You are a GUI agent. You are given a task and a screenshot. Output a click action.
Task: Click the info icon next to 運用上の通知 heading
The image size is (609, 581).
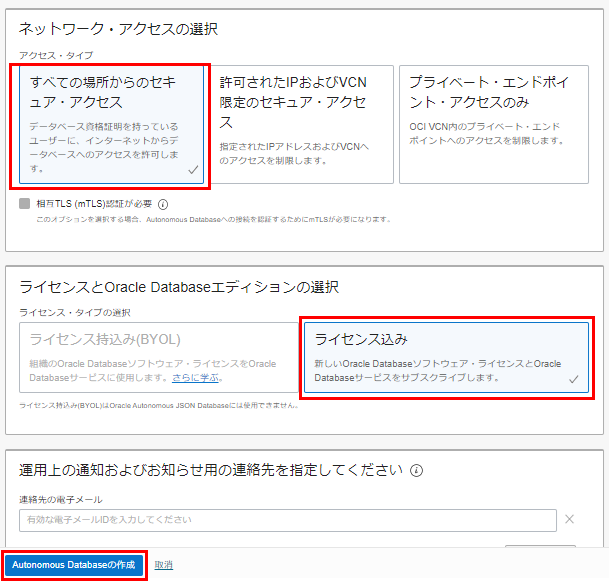pyautogui.click(x=416, y=470)
